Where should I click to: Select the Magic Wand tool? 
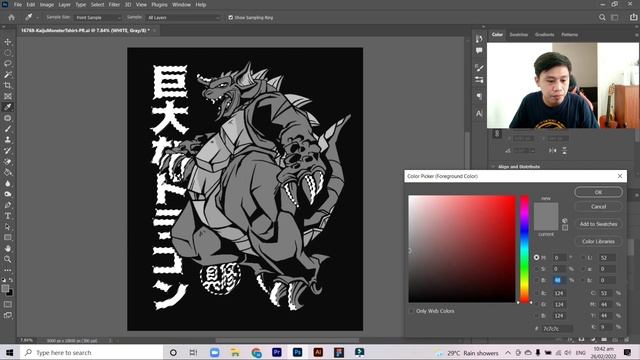pyautogui.click(x=8, y=75)
